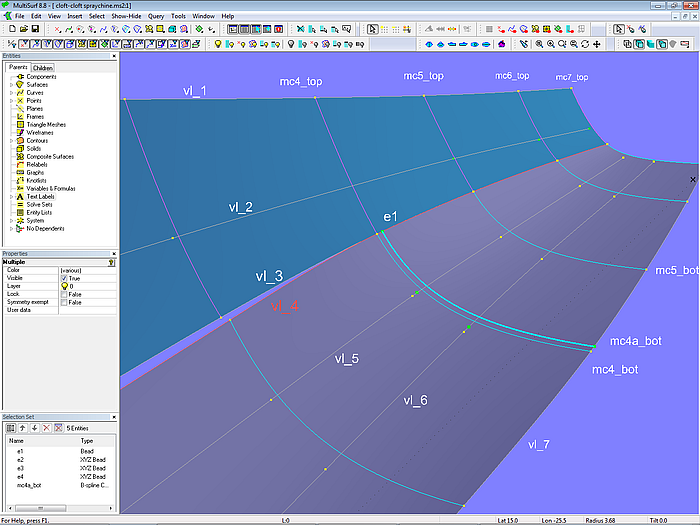Click the Name column header
Viewport: 700px width, 525px height.
[x=16, y=440]
